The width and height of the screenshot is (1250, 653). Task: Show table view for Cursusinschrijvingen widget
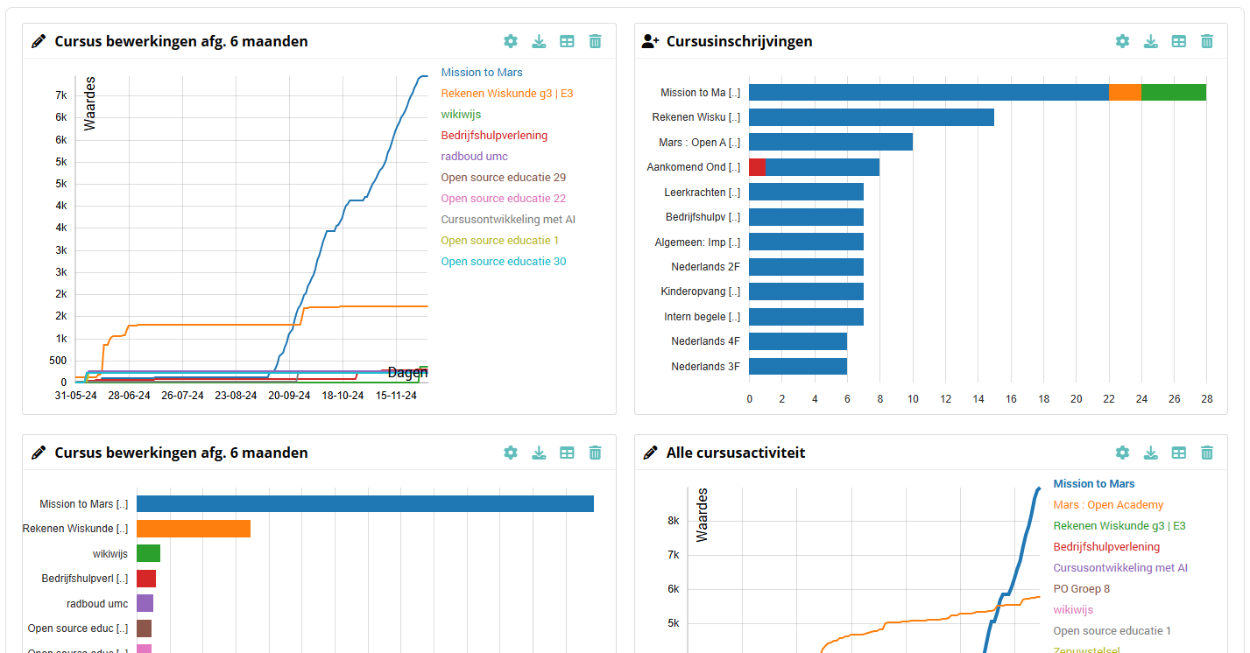click(1179, 41)
